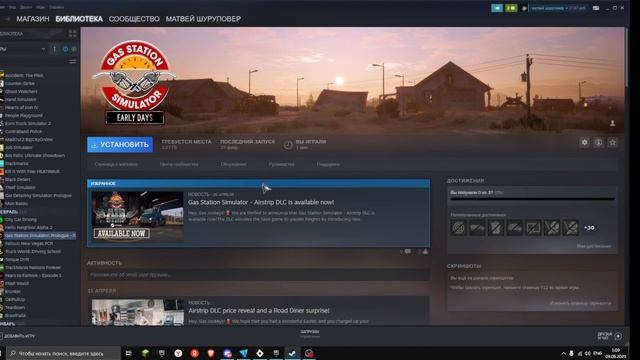Select Ghost Watchers in library list
The width and height of the screenshot is (640, 360).
pyautogui.click(x=21, y=91)
